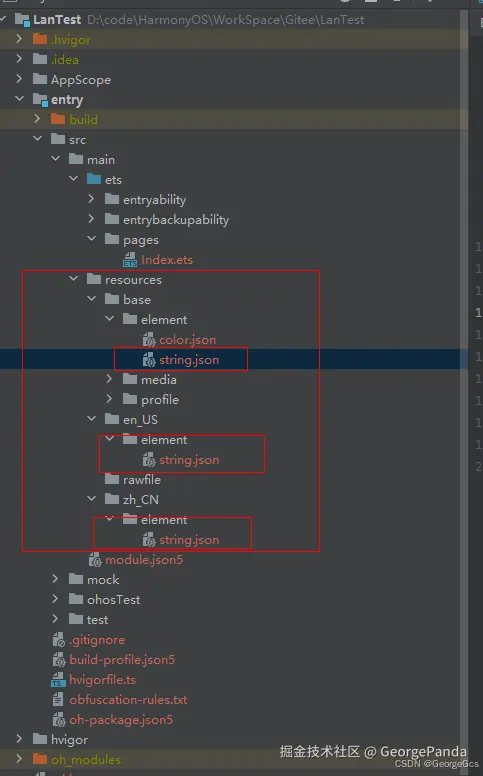Image resolution: width=483 pixels, height=776 pixels.
Task: Click the en_US string.json file icon
Action: coord(148,460)
